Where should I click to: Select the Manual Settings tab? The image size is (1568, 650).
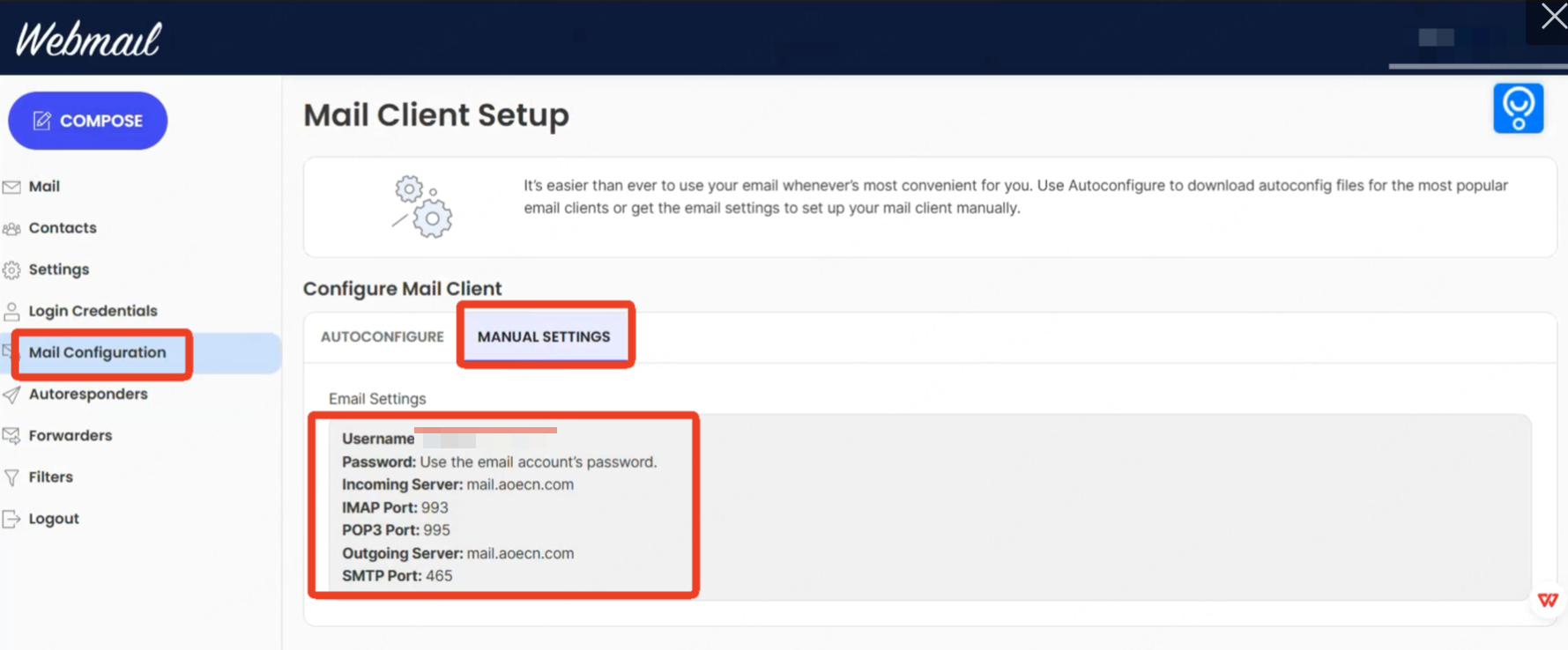point(544,336)
